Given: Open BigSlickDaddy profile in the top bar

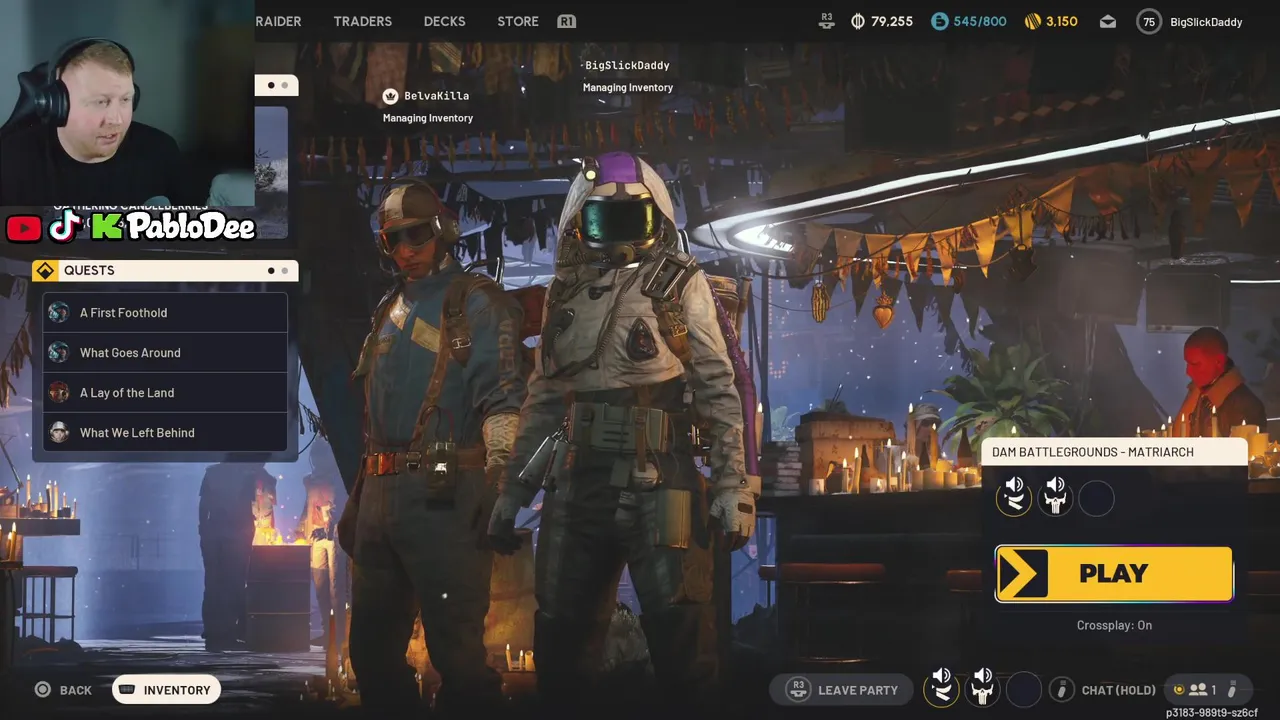Looking at the screenshot, I should coord(1206,21).
